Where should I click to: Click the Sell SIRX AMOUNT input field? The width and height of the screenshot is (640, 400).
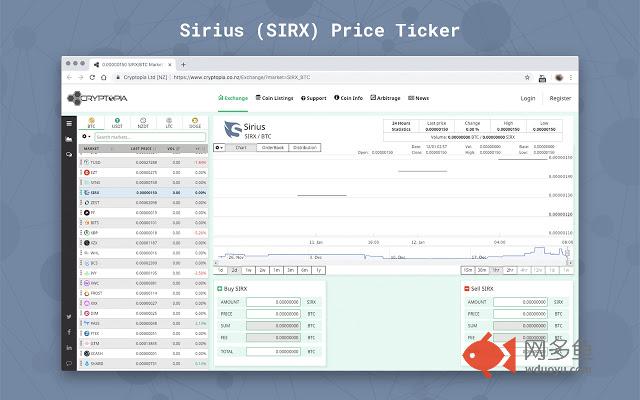520,302
